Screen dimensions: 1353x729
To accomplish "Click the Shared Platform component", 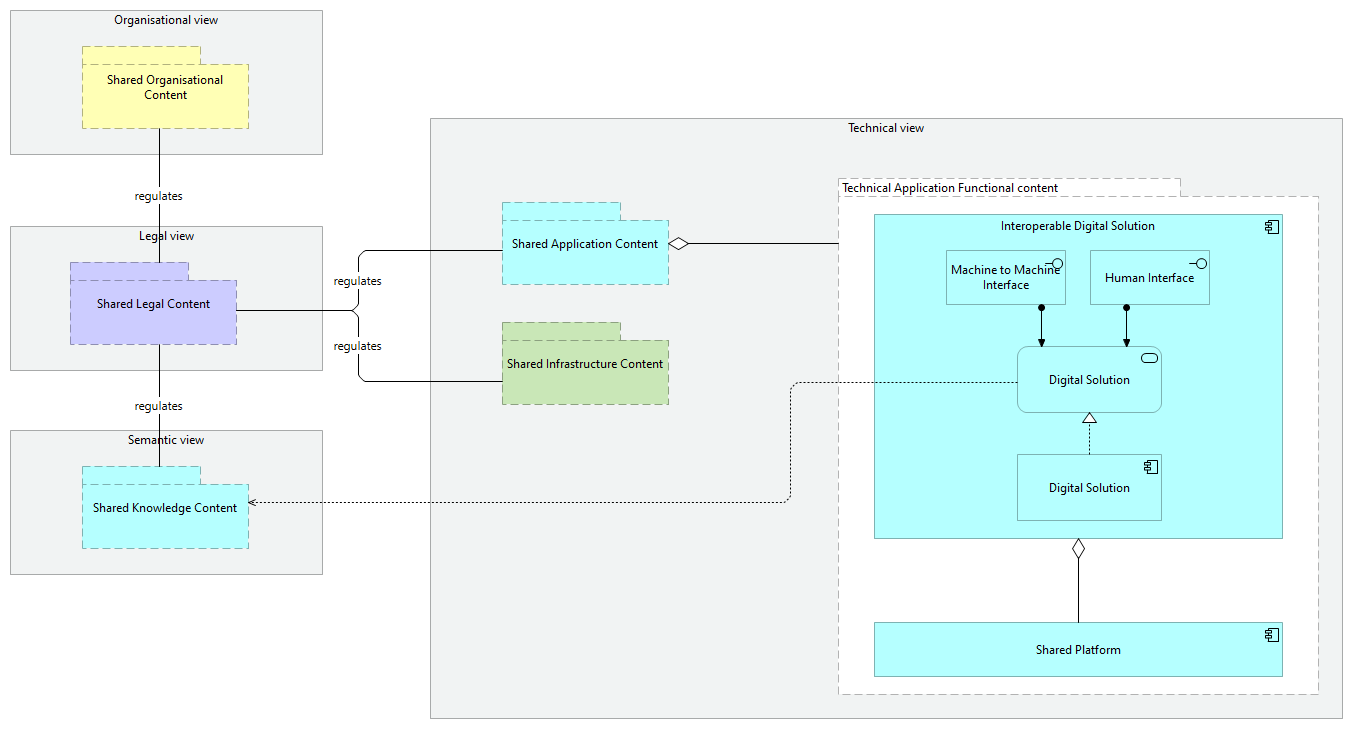I will 1078,650.
